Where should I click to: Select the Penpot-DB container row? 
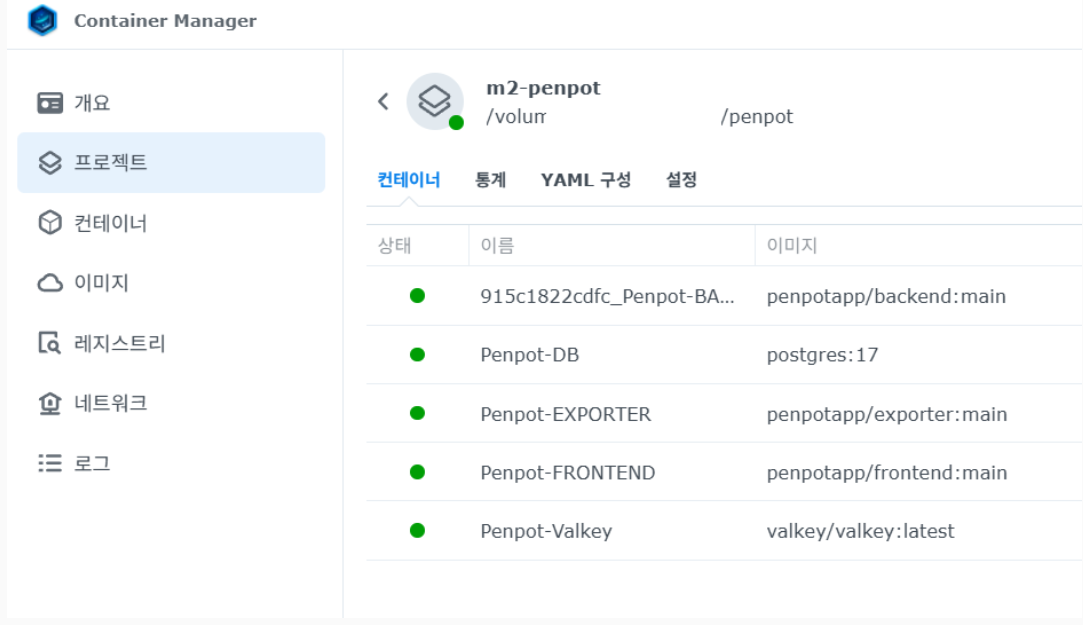tap(529, 355)
